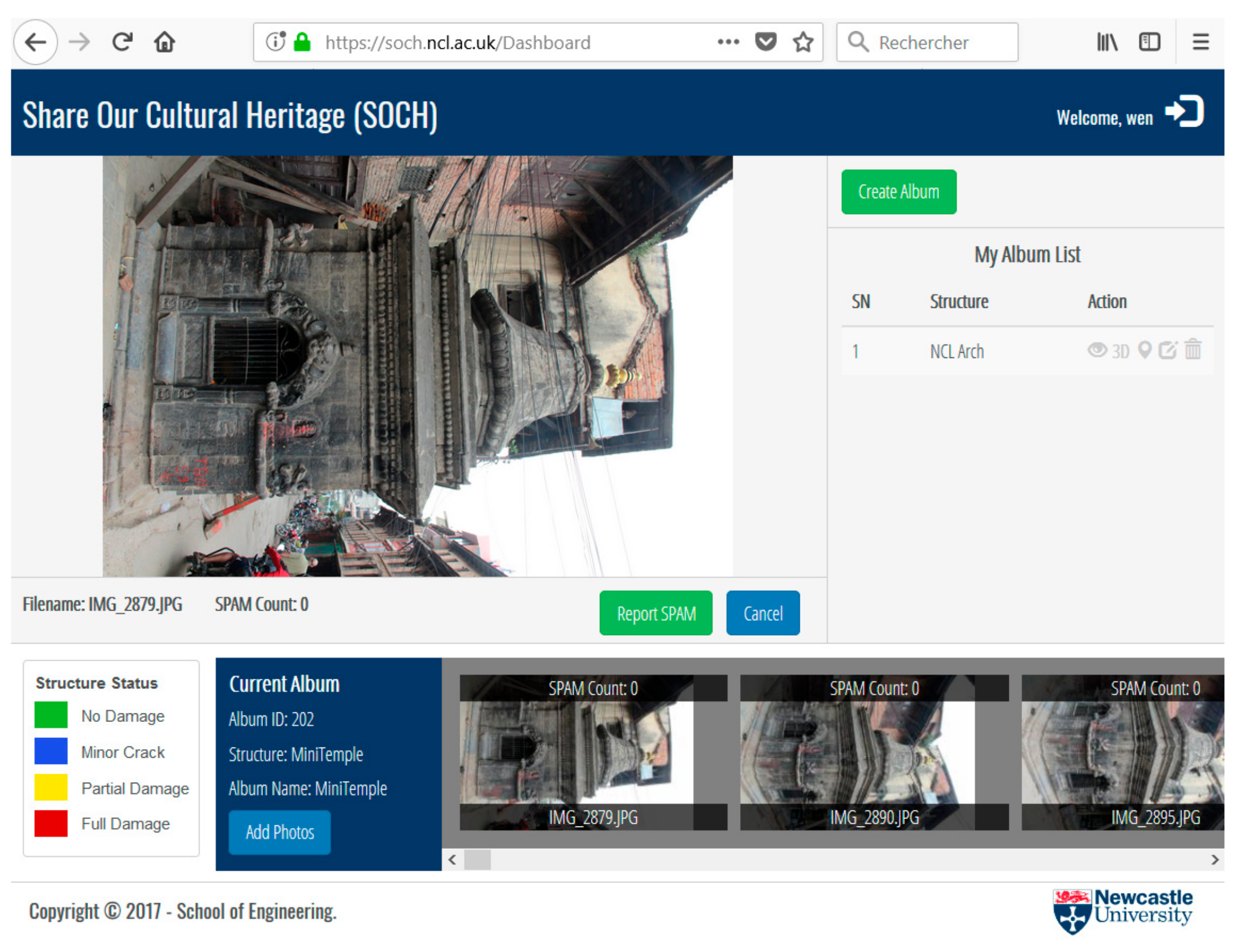Select the IMG_2890.JPG thumbnail
The width and height of the screenshot is (1252, 952).
tap(873, 753)
